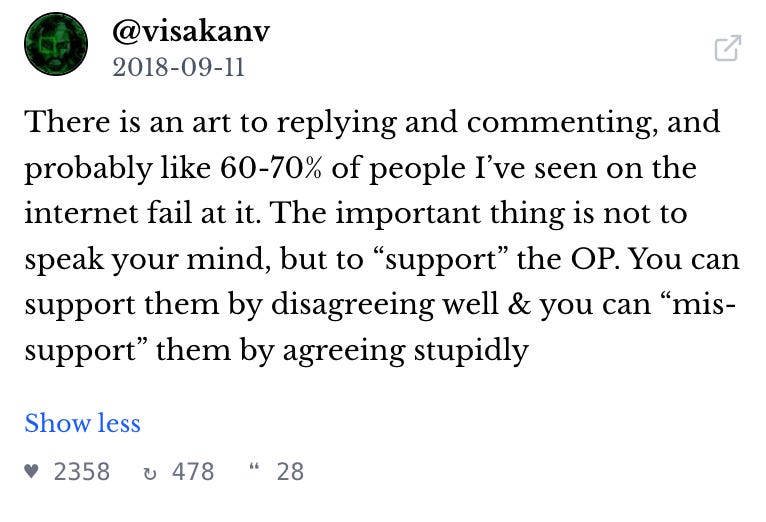This screenshot has width=766, height=522.
Task: Open the green profile avatar of visakanv
Action: pyautogui.click(x=56, y=46)
